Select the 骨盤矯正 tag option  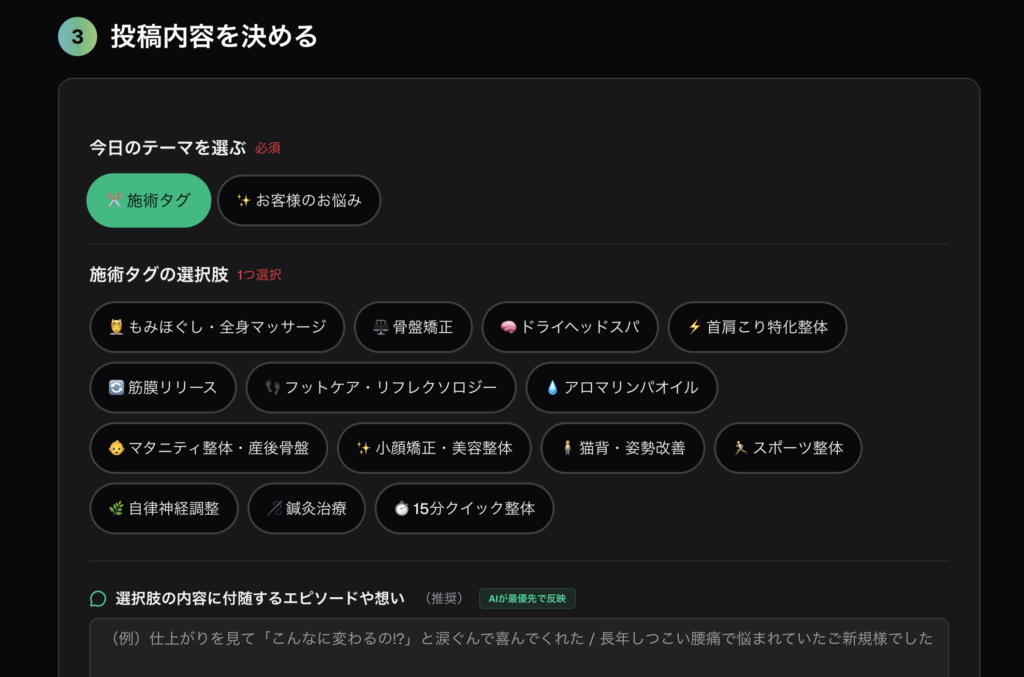[x=413, y=327]
